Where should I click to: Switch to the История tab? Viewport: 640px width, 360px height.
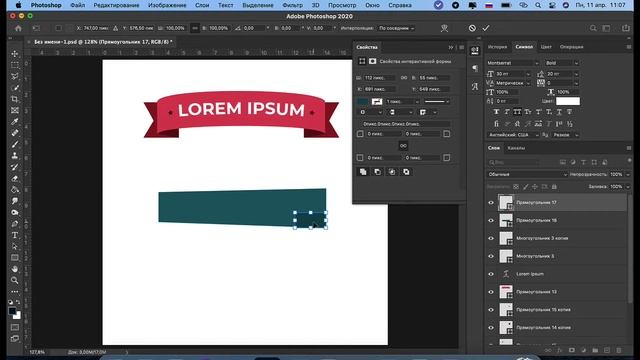click(497, 47)
